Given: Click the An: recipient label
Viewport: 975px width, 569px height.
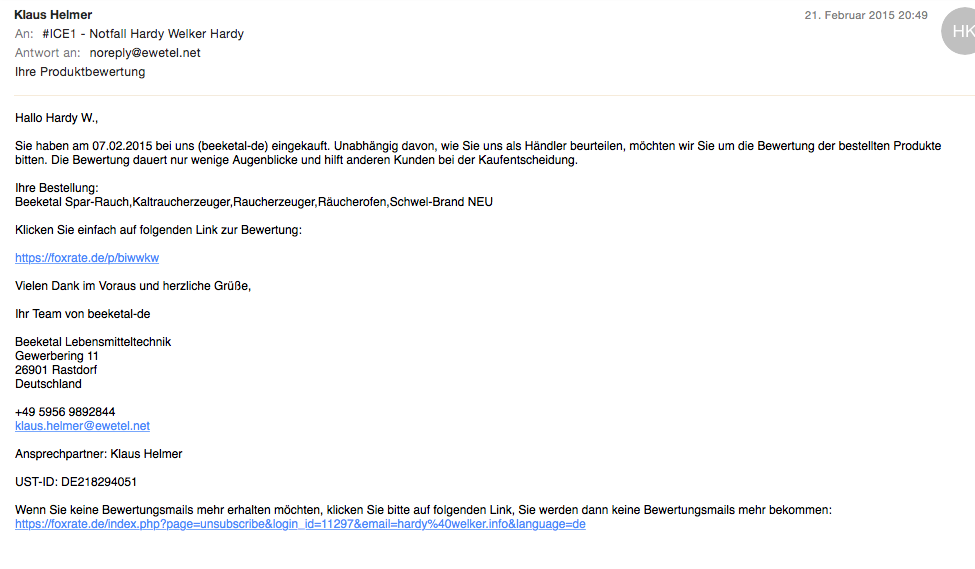Looking at the screenshot, I should (x=24, y=34).
